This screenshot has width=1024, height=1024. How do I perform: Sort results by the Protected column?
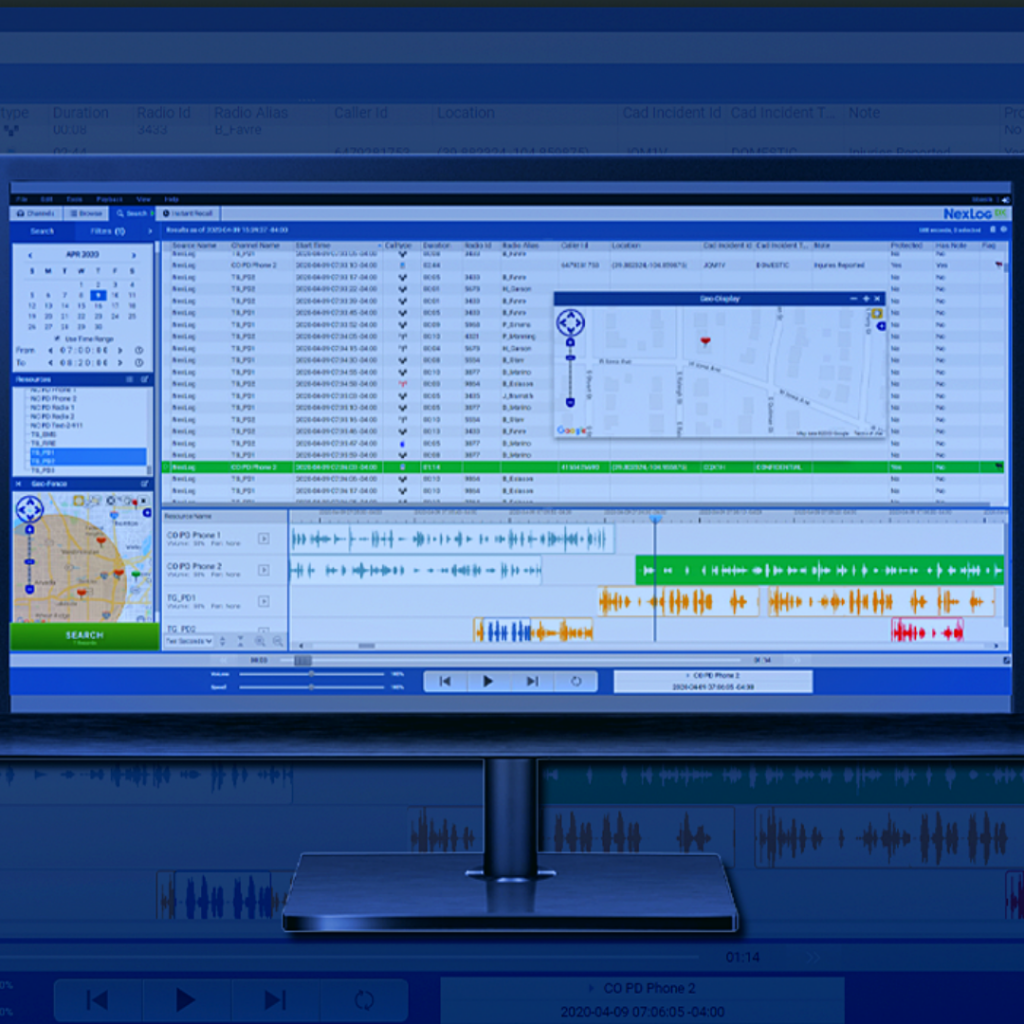(x=906, y=246)
